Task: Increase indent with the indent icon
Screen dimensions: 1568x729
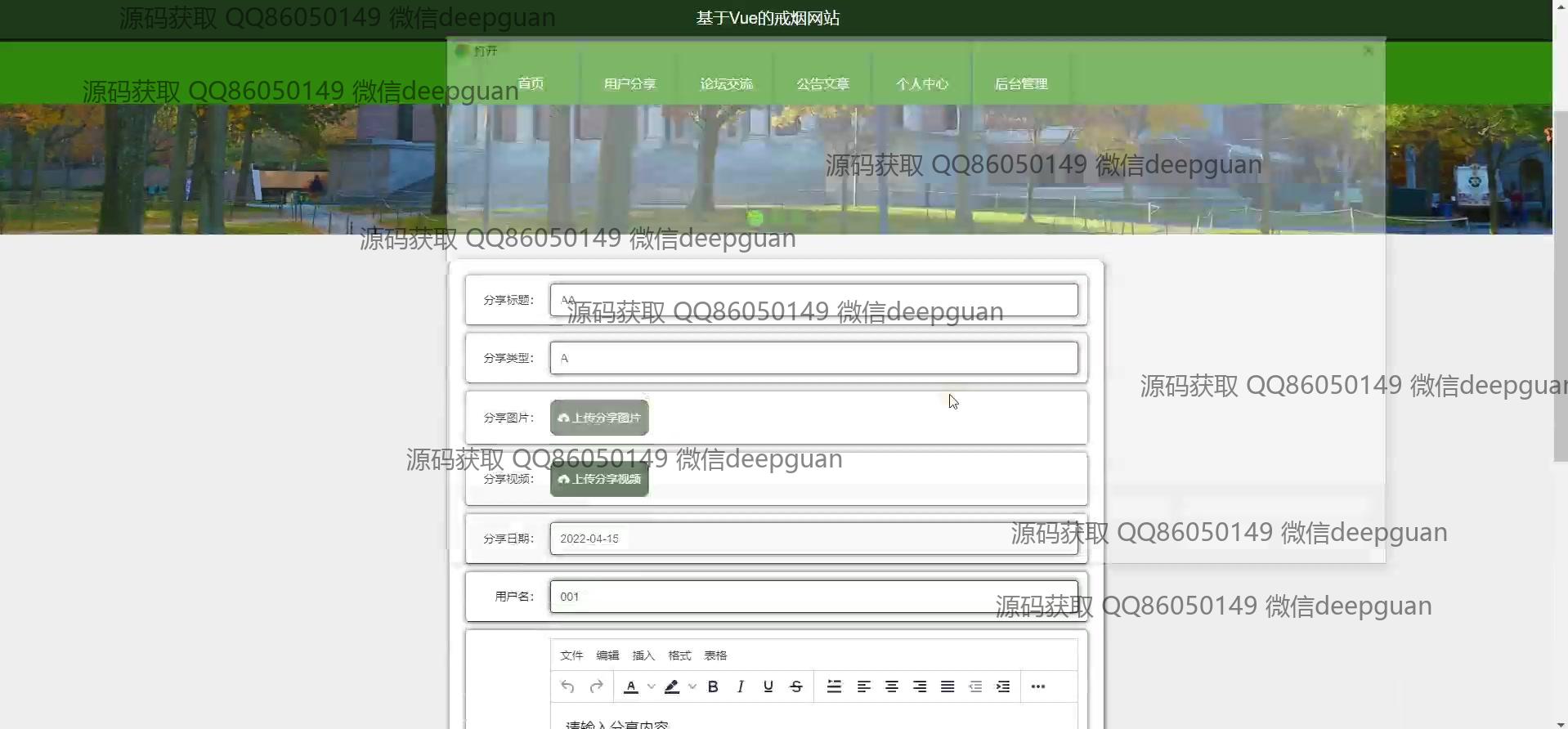Action: (x=1003, y=687)
